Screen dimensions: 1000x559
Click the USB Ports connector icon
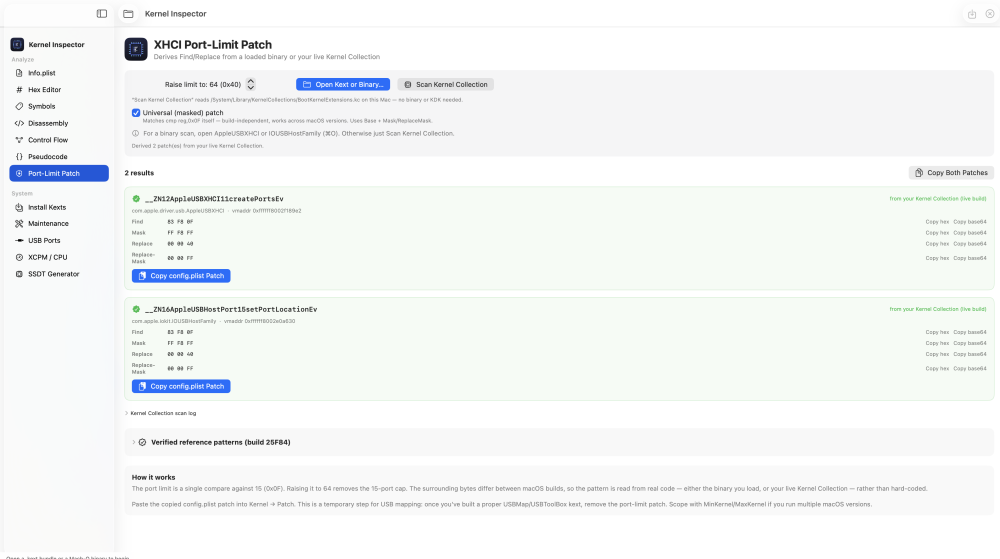[x=19, y=240]
